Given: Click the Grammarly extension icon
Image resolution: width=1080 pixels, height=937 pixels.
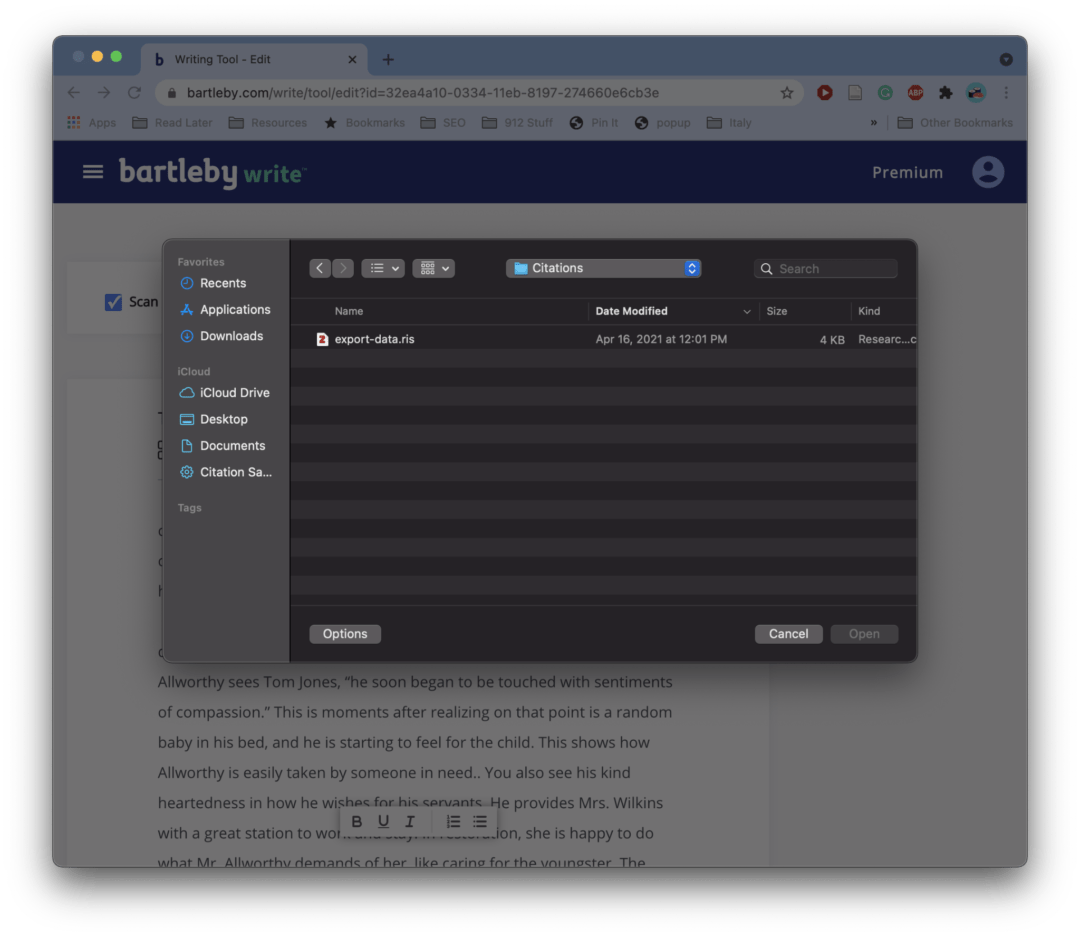Looking at the screenshot, I should coord(885,92).
